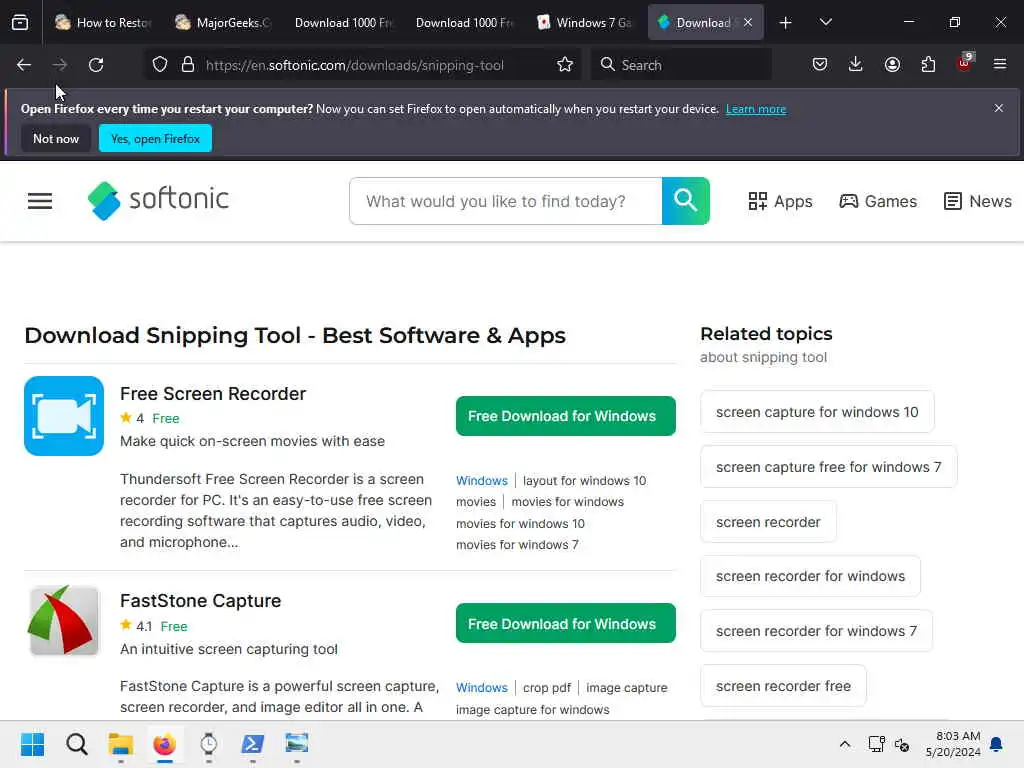1024x768 pixels.
Task: Select 'screen capture free for windows 7' topic
Action: [829, 467]
